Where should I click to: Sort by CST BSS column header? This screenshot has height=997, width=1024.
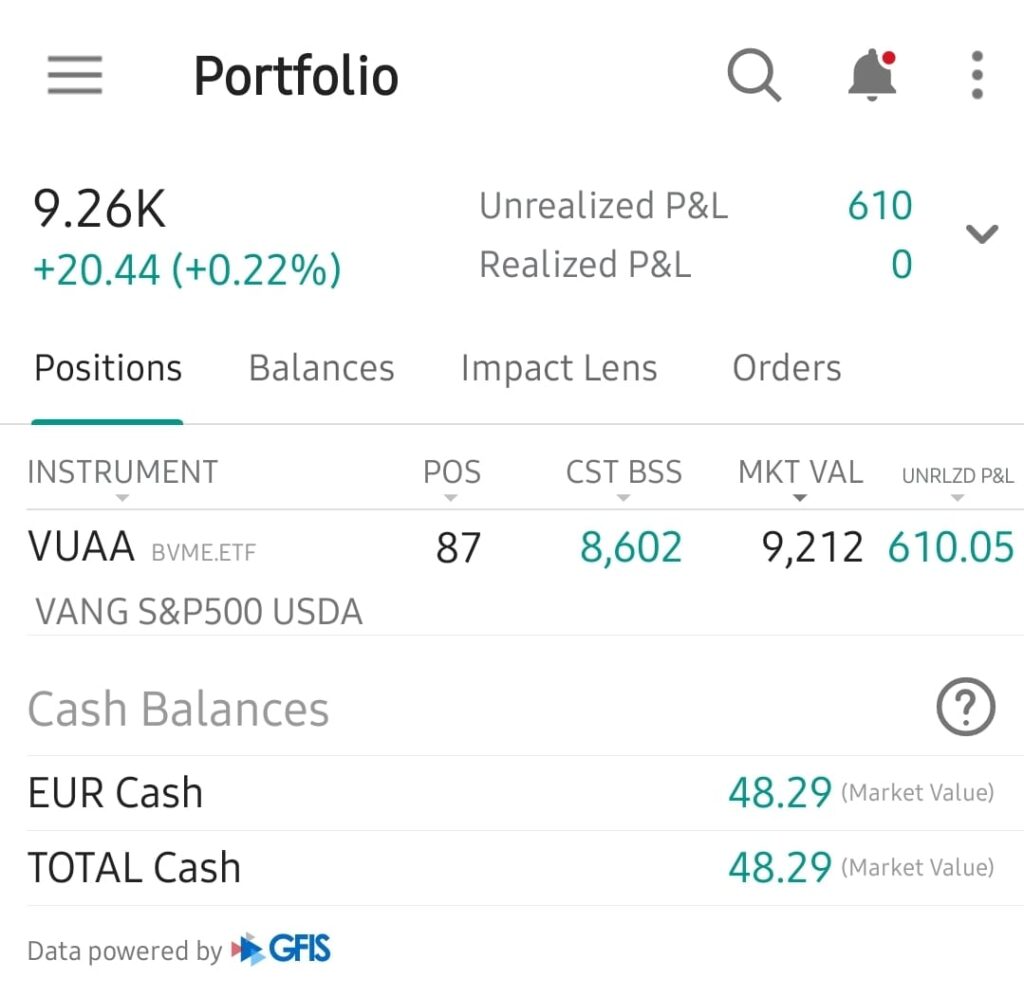pos(624,473)
